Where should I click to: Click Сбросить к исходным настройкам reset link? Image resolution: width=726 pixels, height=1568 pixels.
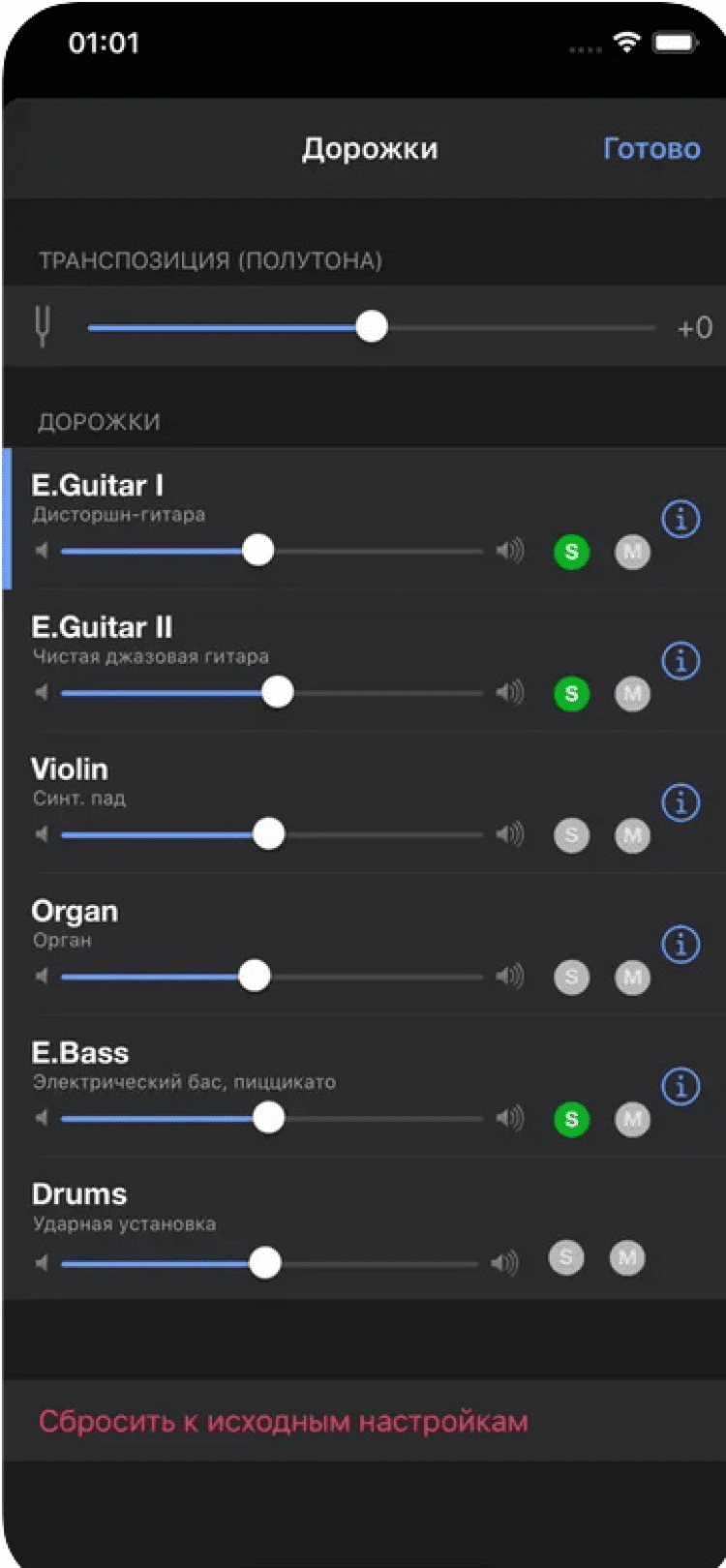[283, 1421]
